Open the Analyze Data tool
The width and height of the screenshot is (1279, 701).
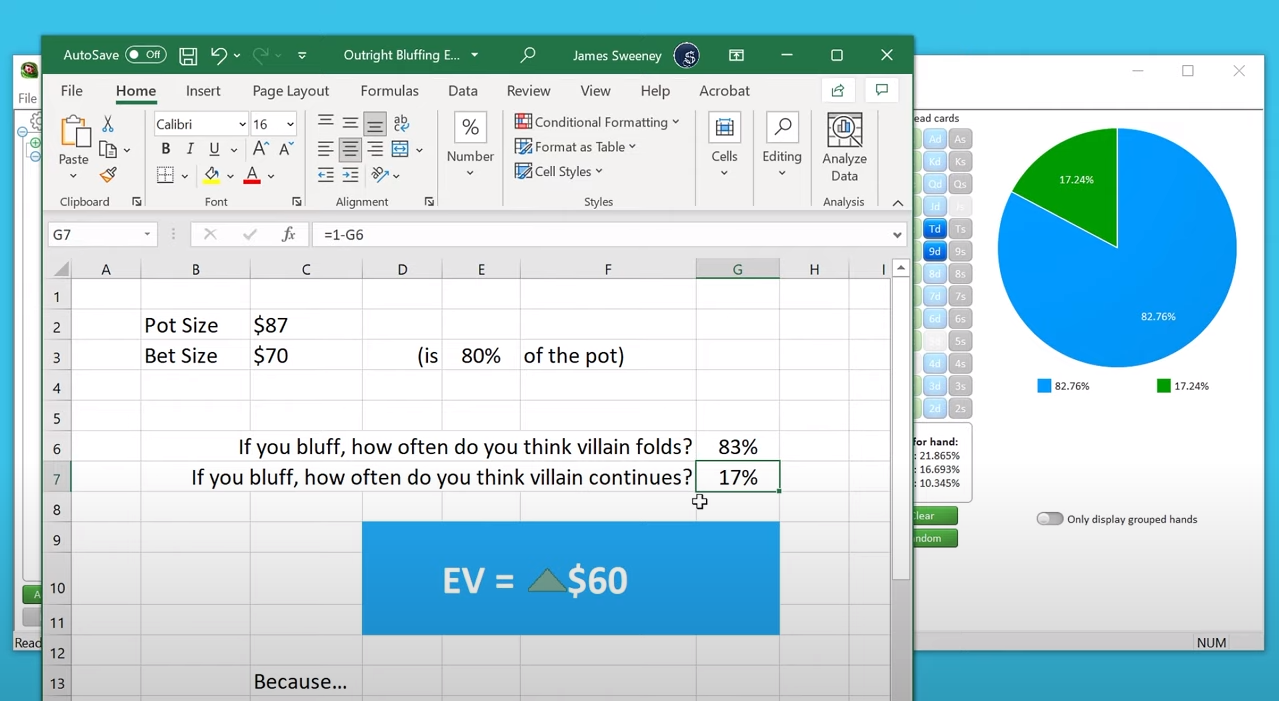[844, 146]
